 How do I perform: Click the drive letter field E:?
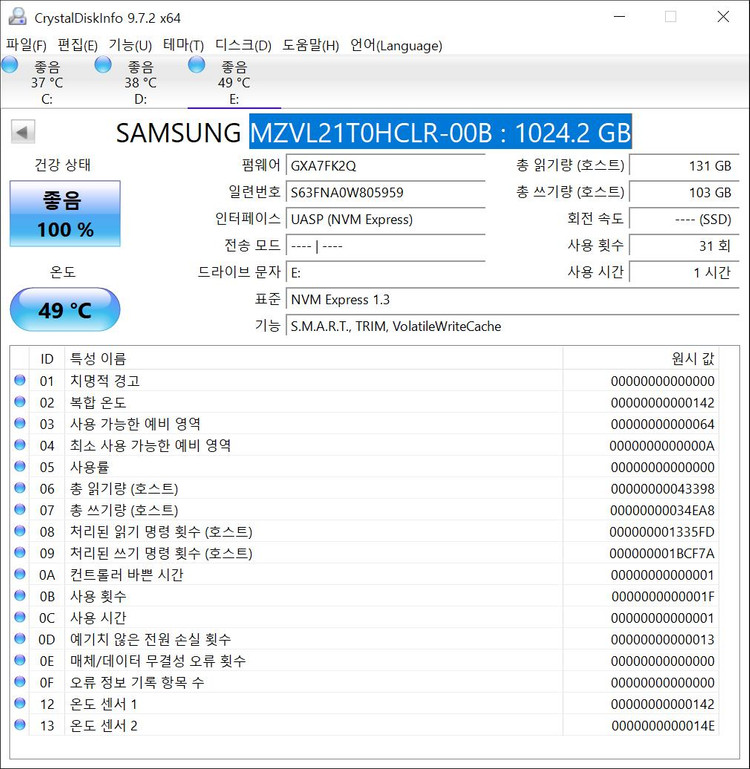click(385, 272)
